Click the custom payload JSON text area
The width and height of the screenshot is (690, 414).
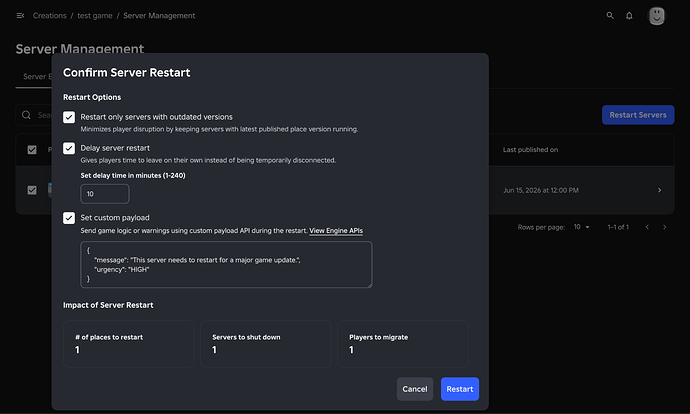coord(226,264)
